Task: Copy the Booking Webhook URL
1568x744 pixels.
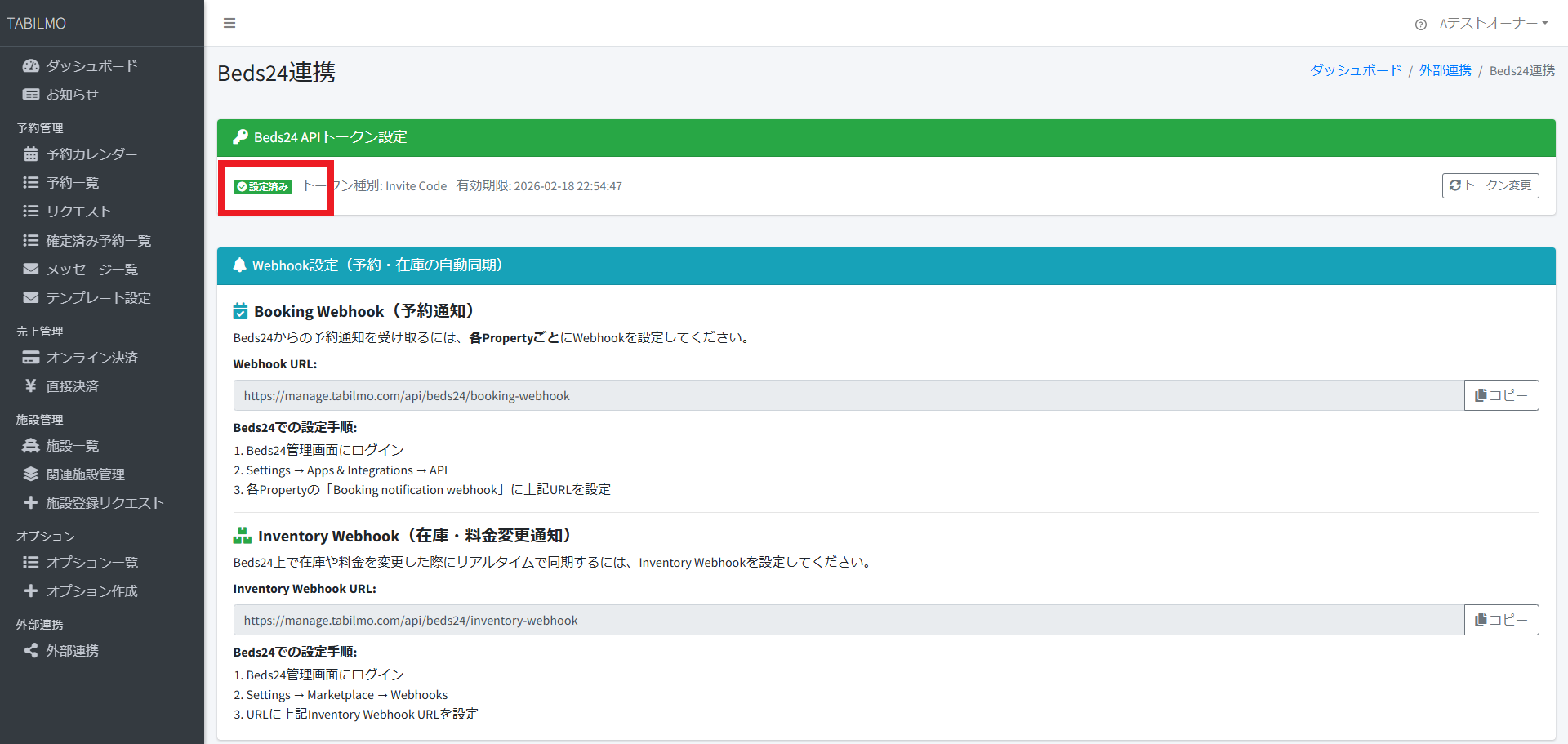Action: click(x=1501, y=395)
